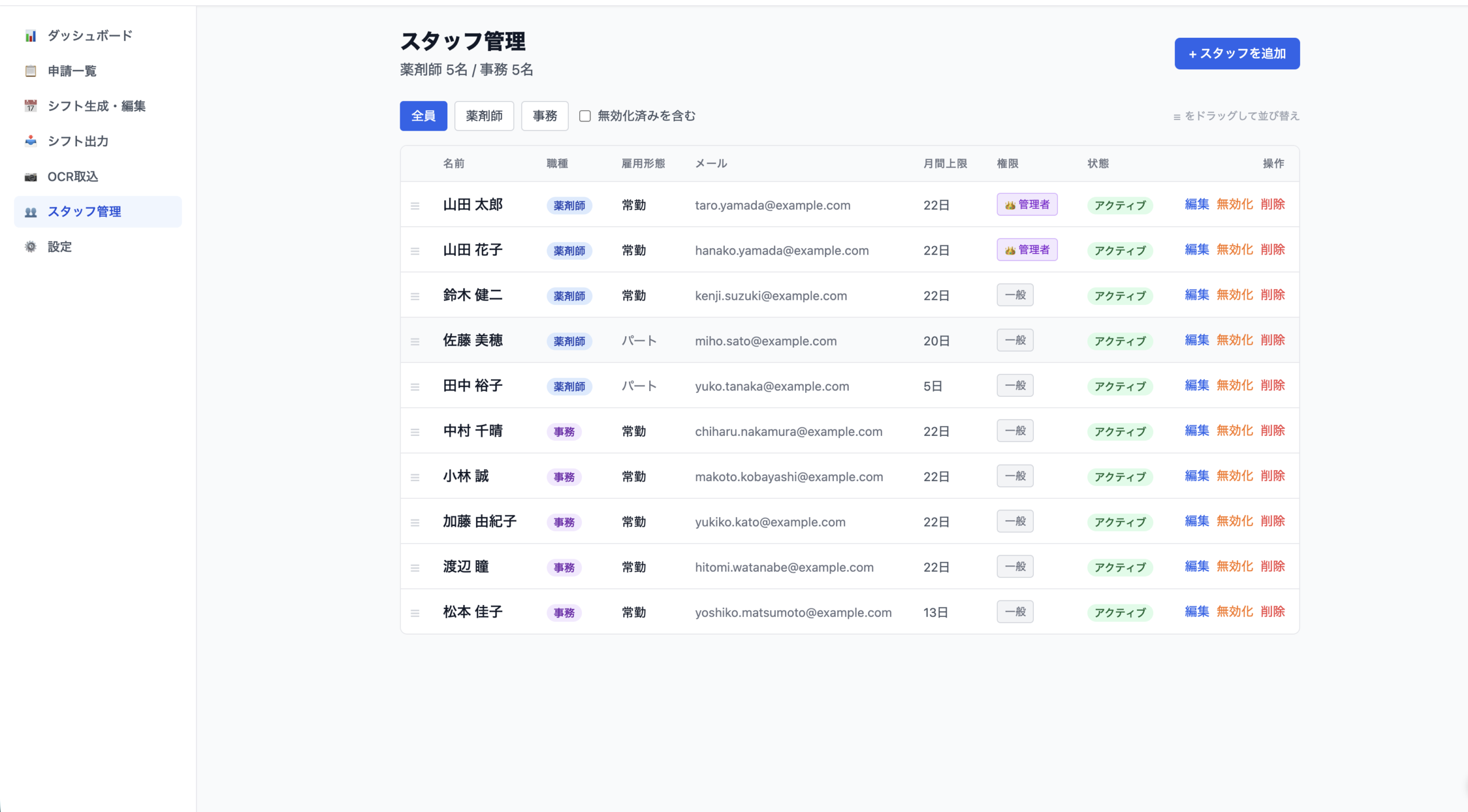Screen dimensions: 1468x812
Task: Click the calendar icon for シフト生成・編集
Action: 31,106
